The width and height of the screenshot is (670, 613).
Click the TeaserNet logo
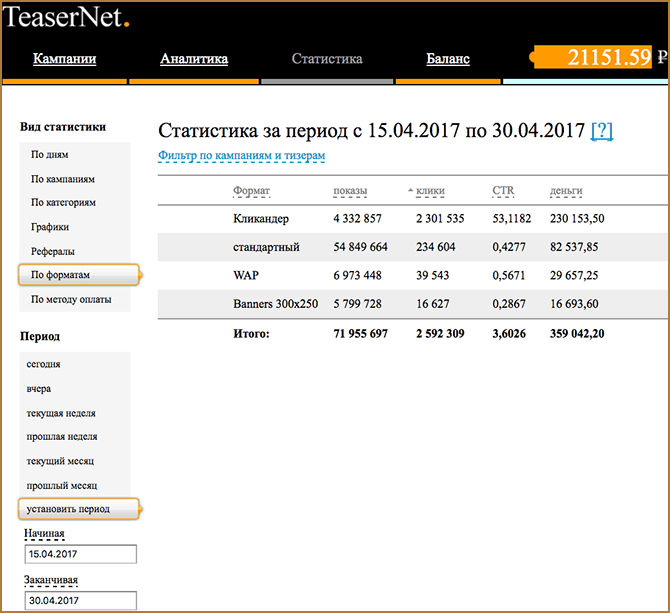tap(66, 17)
